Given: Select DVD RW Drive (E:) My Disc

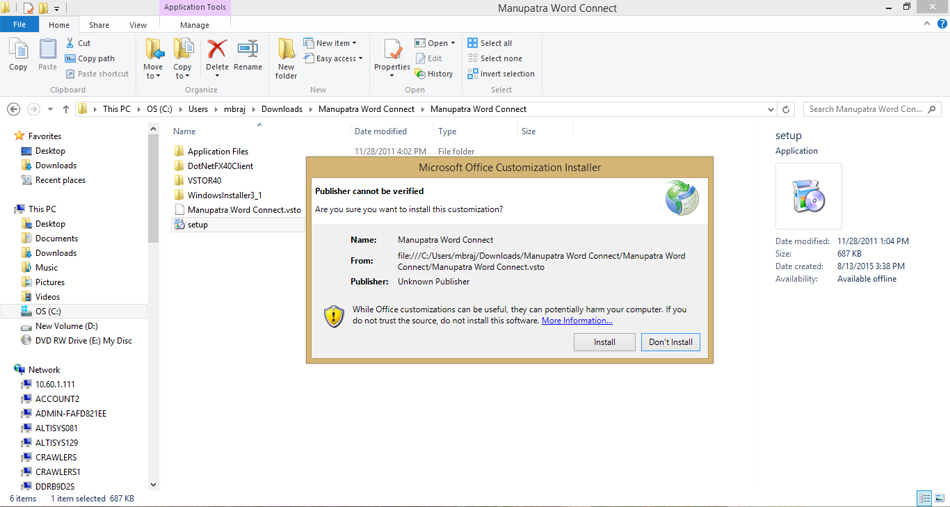Looking at the screenshot, I should click(84, 340).
